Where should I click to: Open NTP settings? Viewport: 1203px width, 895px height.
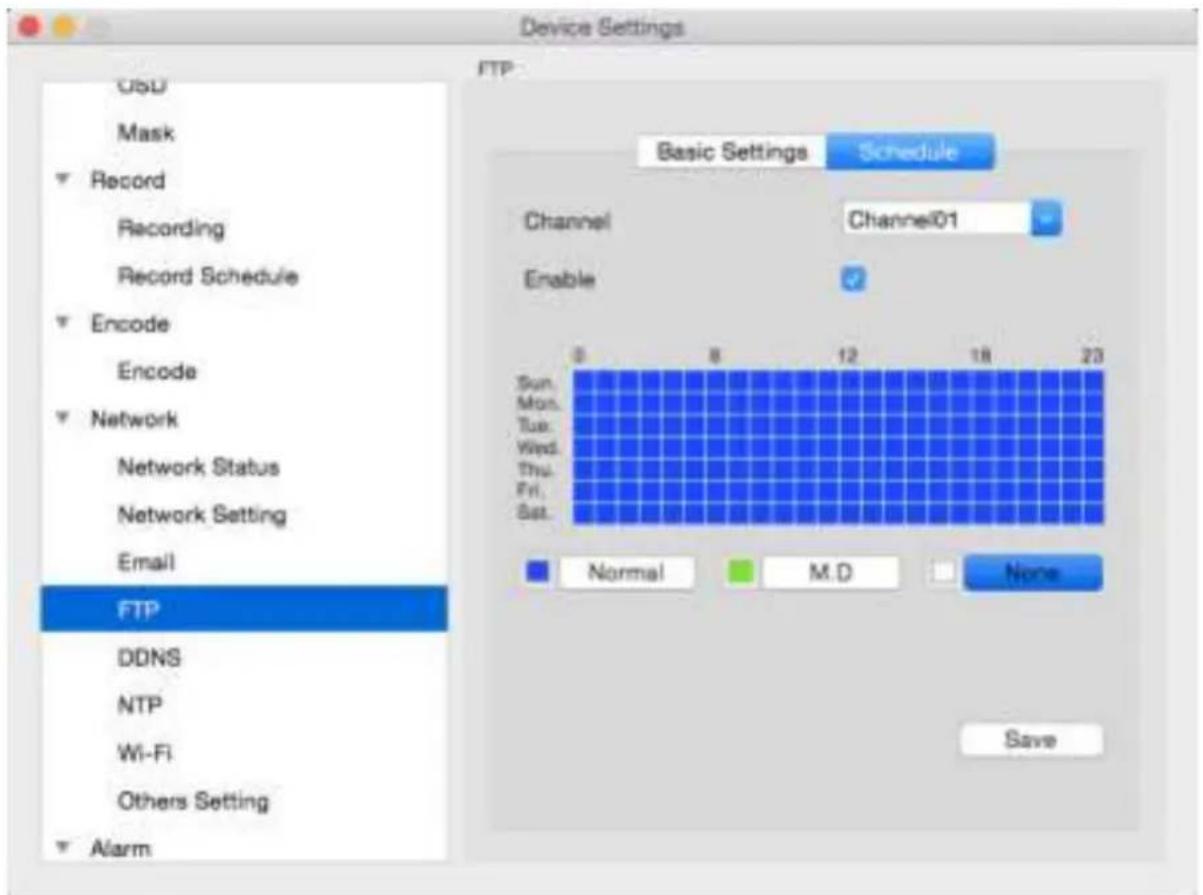click(x=140, y=705)
